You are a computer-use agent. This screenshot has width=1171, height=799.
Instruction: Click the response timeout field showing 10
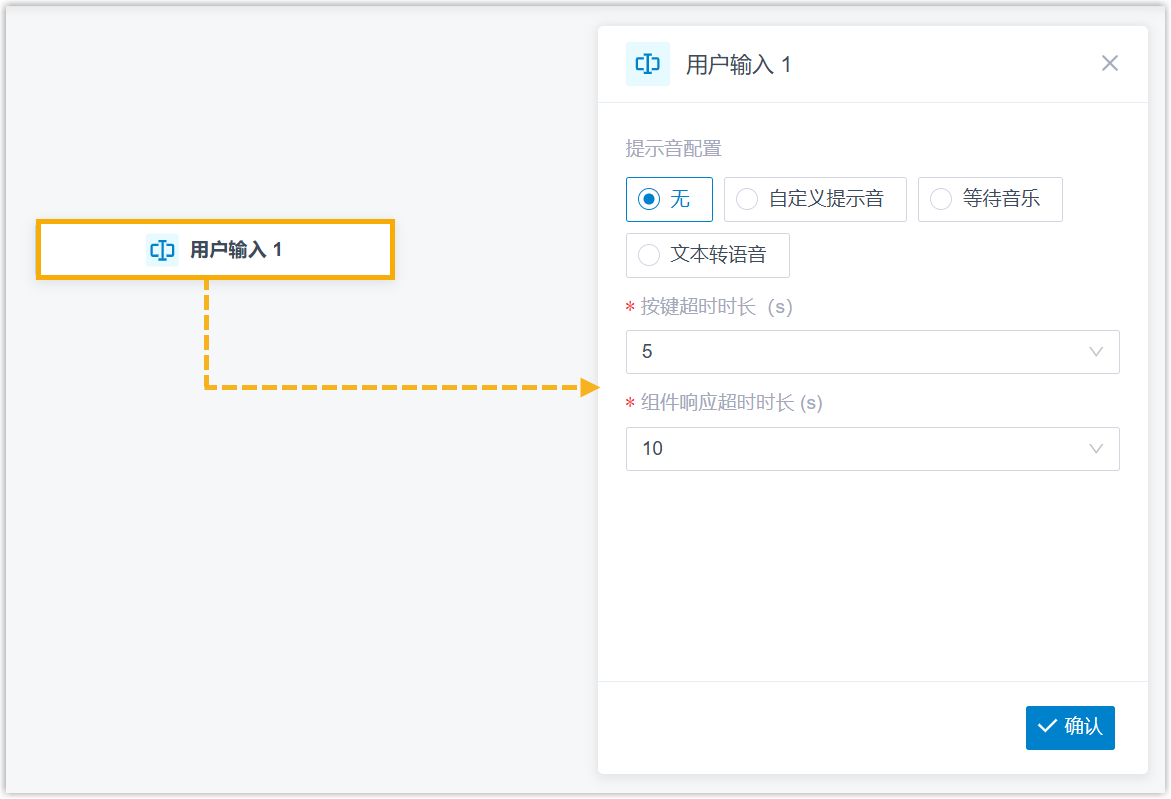click(x=850, y=449)
